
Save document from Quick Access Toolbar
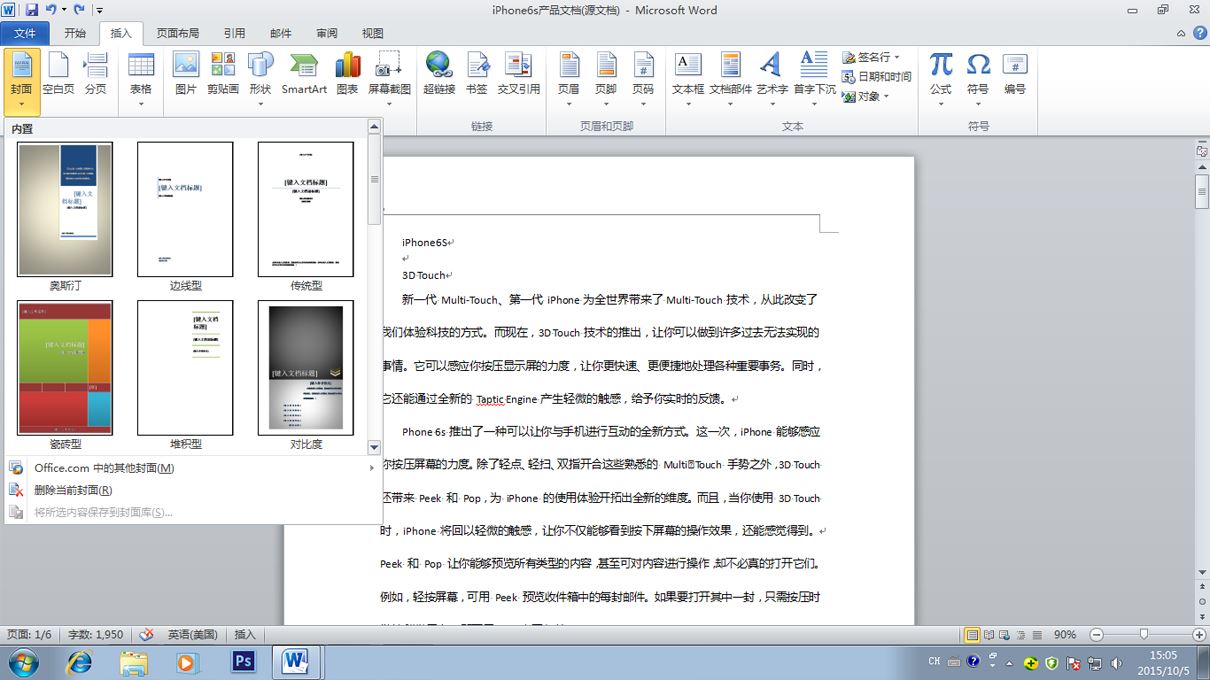(31, 10)
